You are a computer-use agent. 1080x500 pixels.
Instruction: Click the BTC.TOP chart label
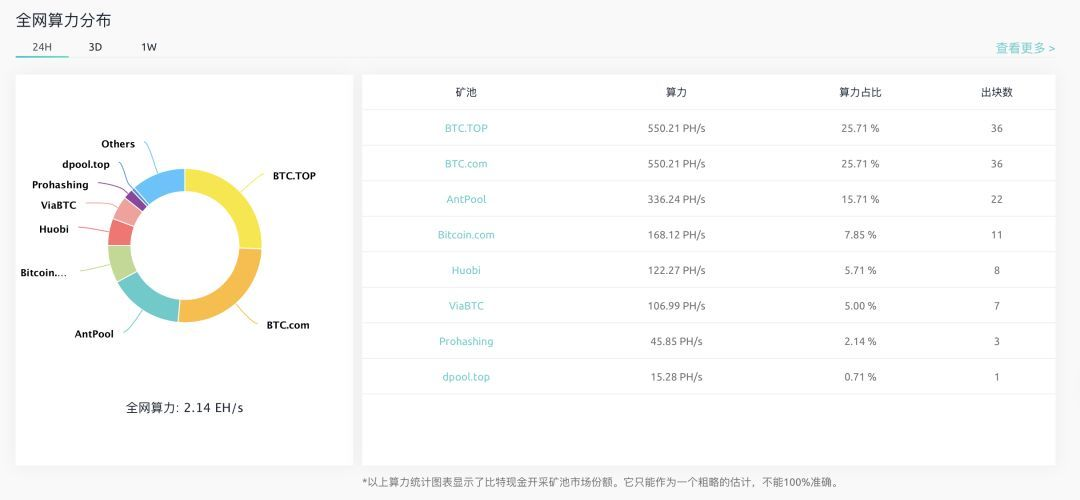(294, 176)
